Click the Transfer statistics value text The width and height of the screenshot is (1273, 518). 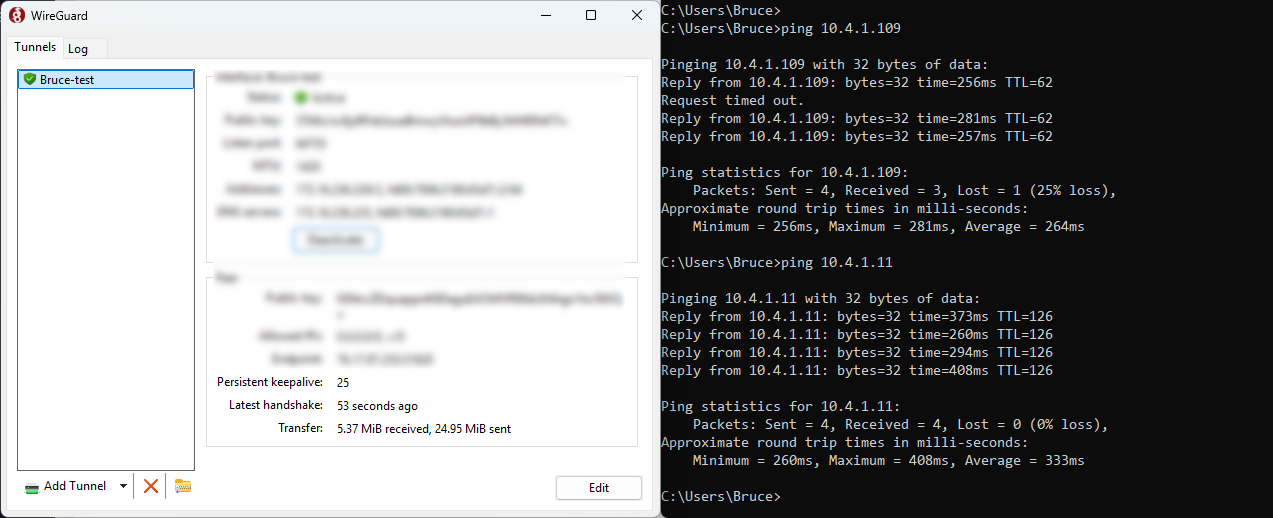[424, 428]
